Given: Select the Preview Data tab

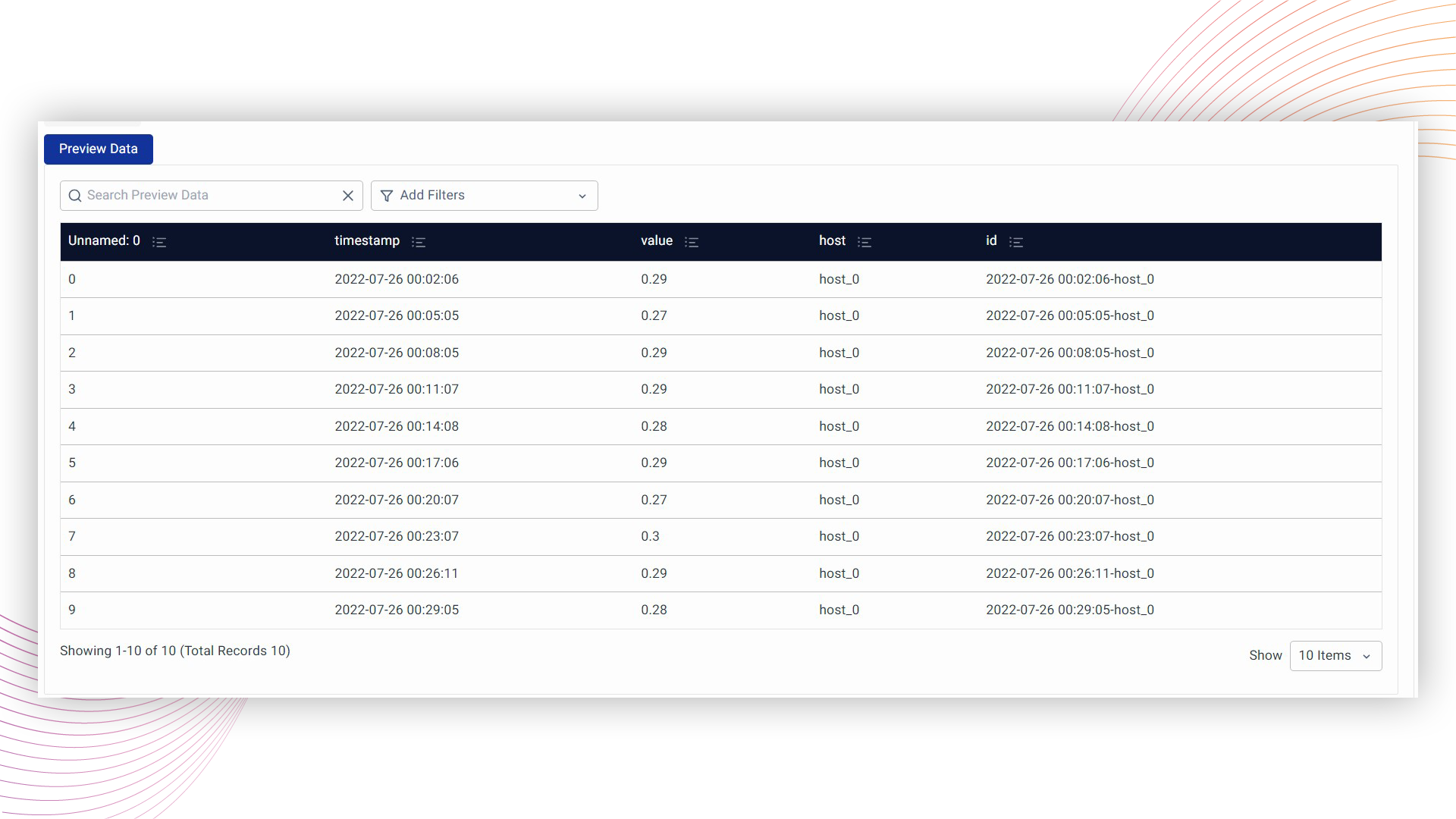Looking at the screenshot, I should click(99, 149).
